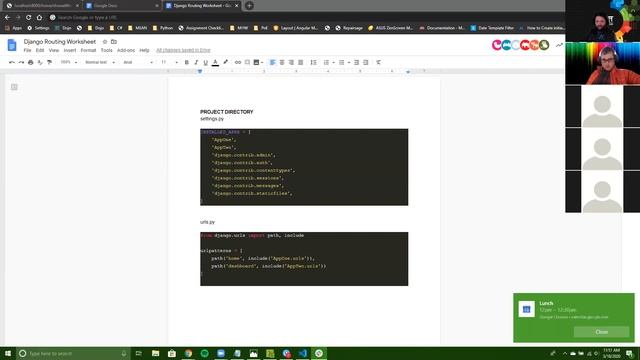The image size is (640, 360).
Task: Open the Apps bookmark shortcut
Action: tap(13, 28)
